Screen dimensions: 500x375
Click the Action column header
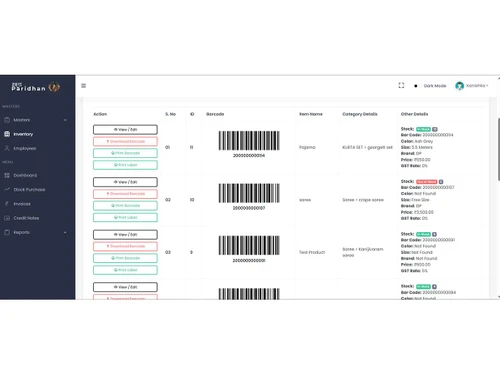click(x=100, y=114)
